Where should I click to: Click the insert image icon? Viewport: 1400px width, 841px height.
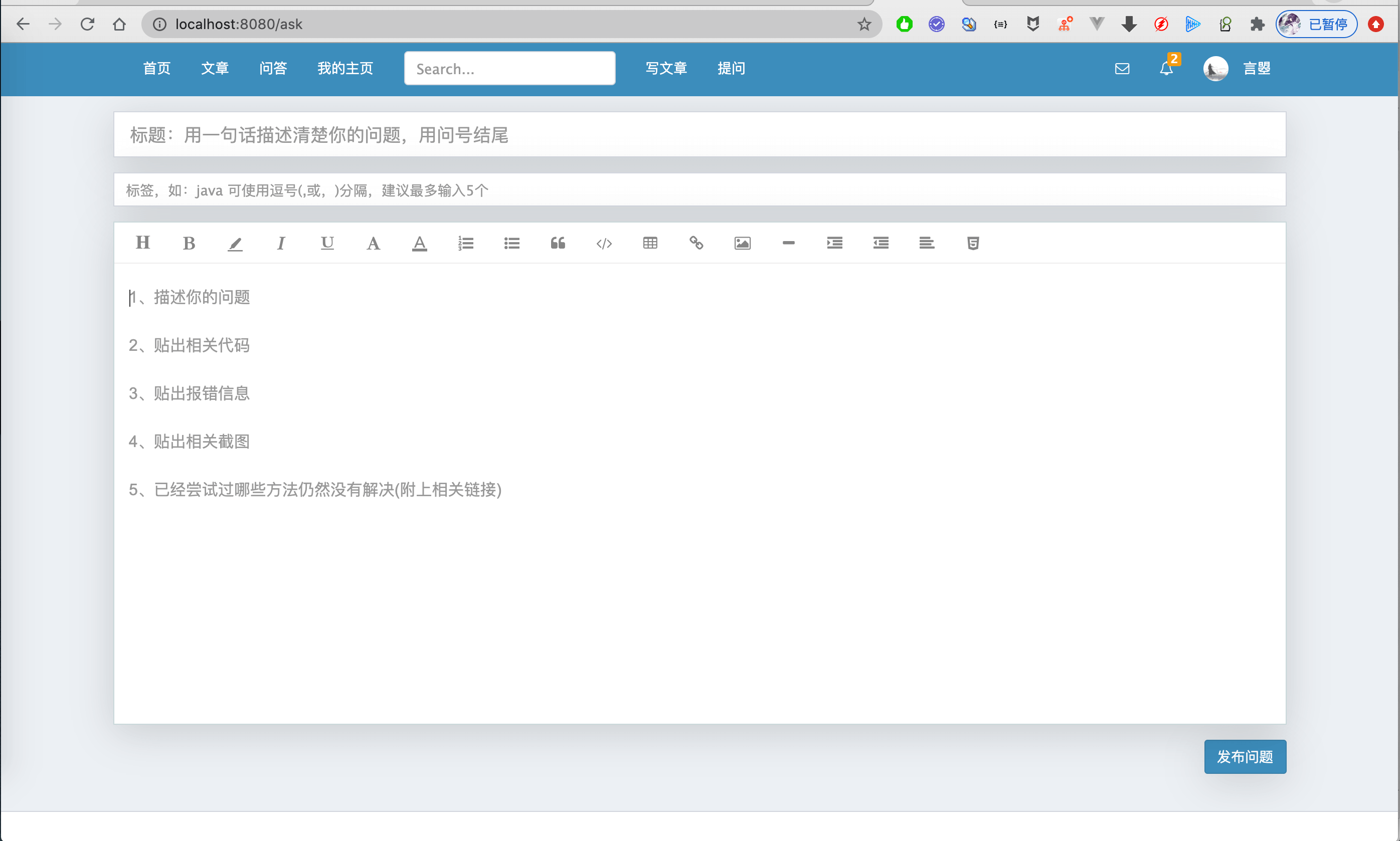743,243
